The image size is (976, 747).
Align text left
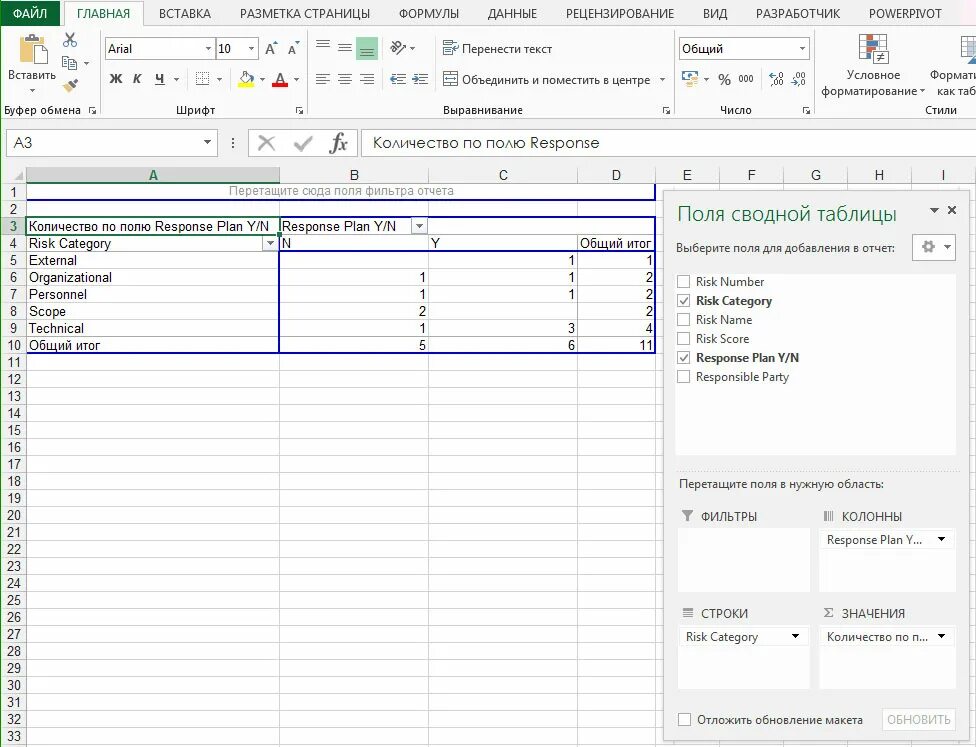[x=322, y=79]
